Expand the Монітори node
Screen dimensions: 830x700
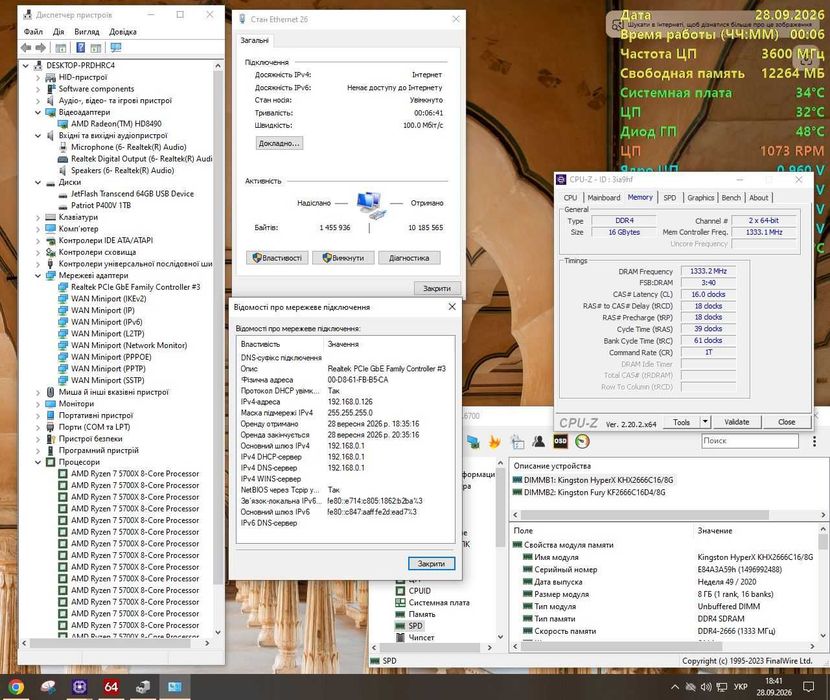(x=38, y=403)
